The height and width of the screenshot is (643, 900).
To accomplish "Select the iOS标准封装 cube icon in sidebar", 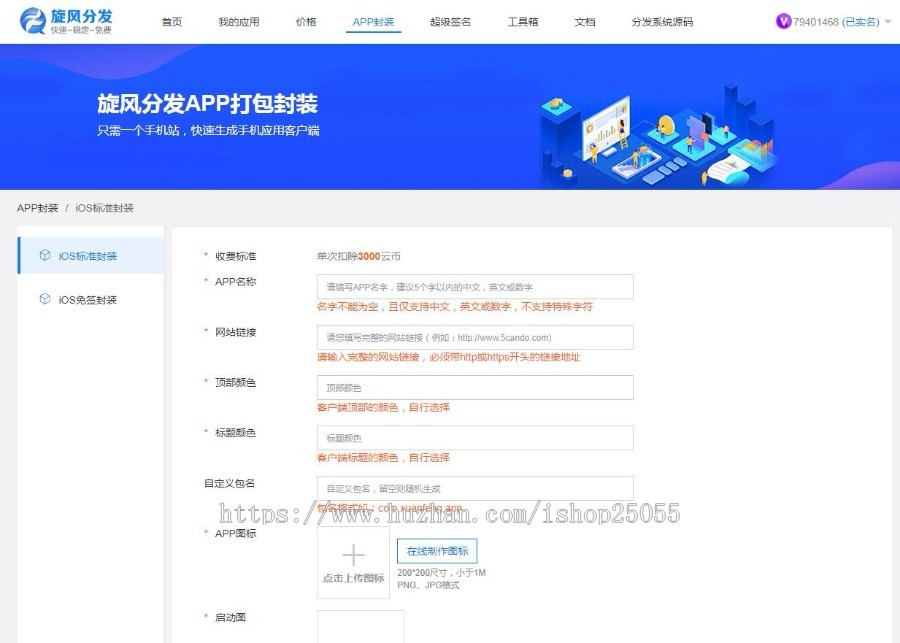I will click(x=44, y=255).
